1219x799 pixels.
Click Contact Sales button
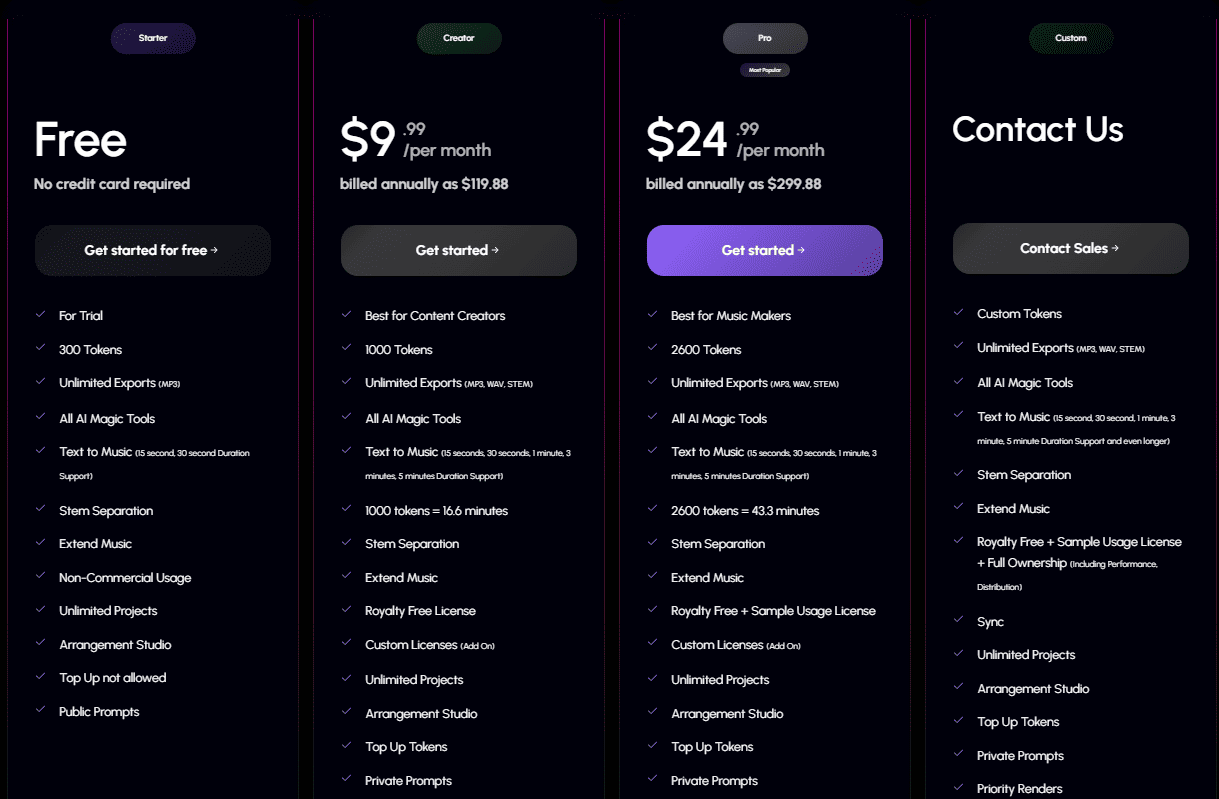click(x=1070, y=247)
